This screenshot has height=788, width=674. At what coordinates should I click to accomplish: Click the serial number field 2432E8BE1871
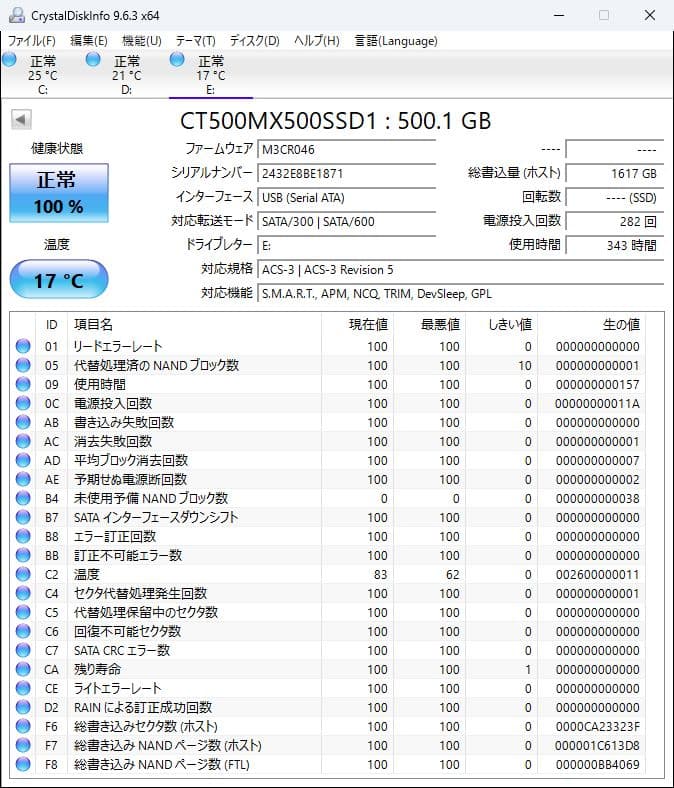[x=346, y=173]
